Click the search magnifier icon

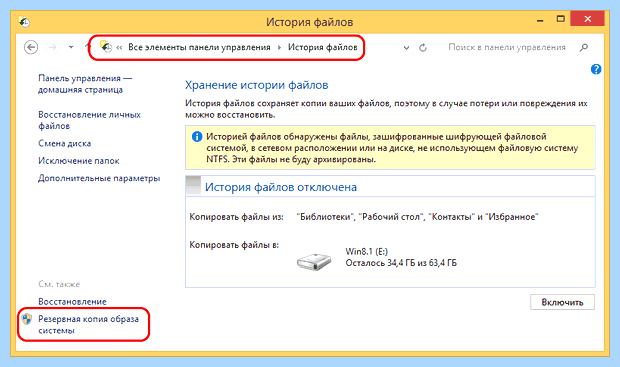(x=584, y=47)
